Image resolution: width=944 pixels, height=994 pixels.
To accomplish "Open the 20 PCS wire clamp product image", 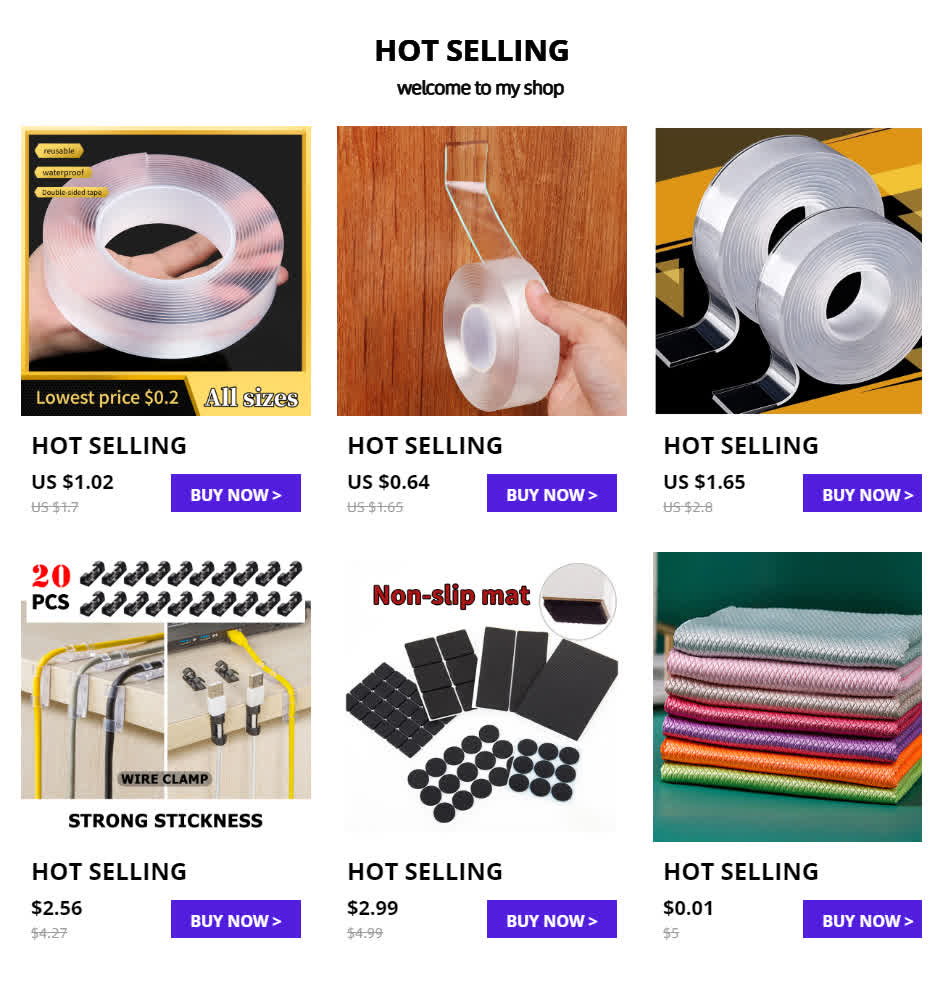I will pos(166,697).
